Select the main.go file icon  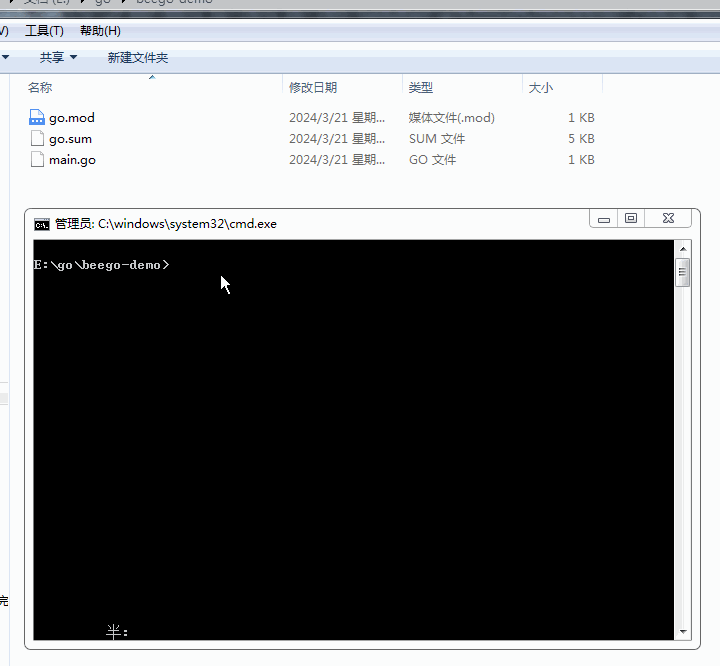(x=37, y=159)
